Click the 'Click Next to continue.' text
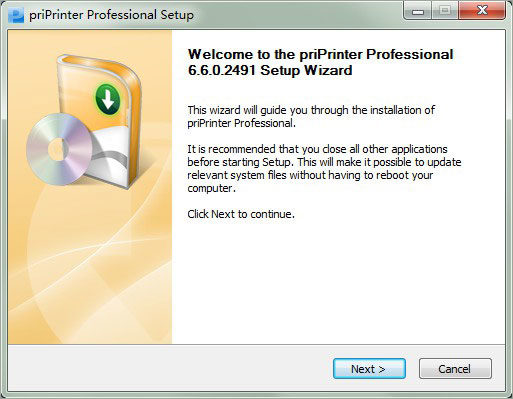 tap(241, 214)
